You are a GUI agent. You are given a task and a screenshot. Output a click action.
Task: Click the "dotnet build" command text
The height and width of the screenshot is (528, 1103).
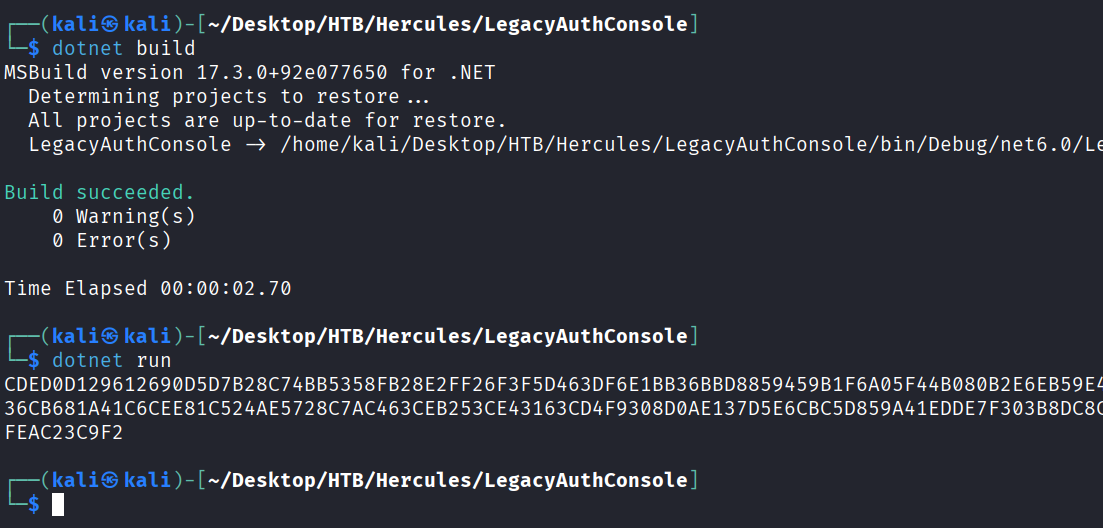(x=124, y=48)
